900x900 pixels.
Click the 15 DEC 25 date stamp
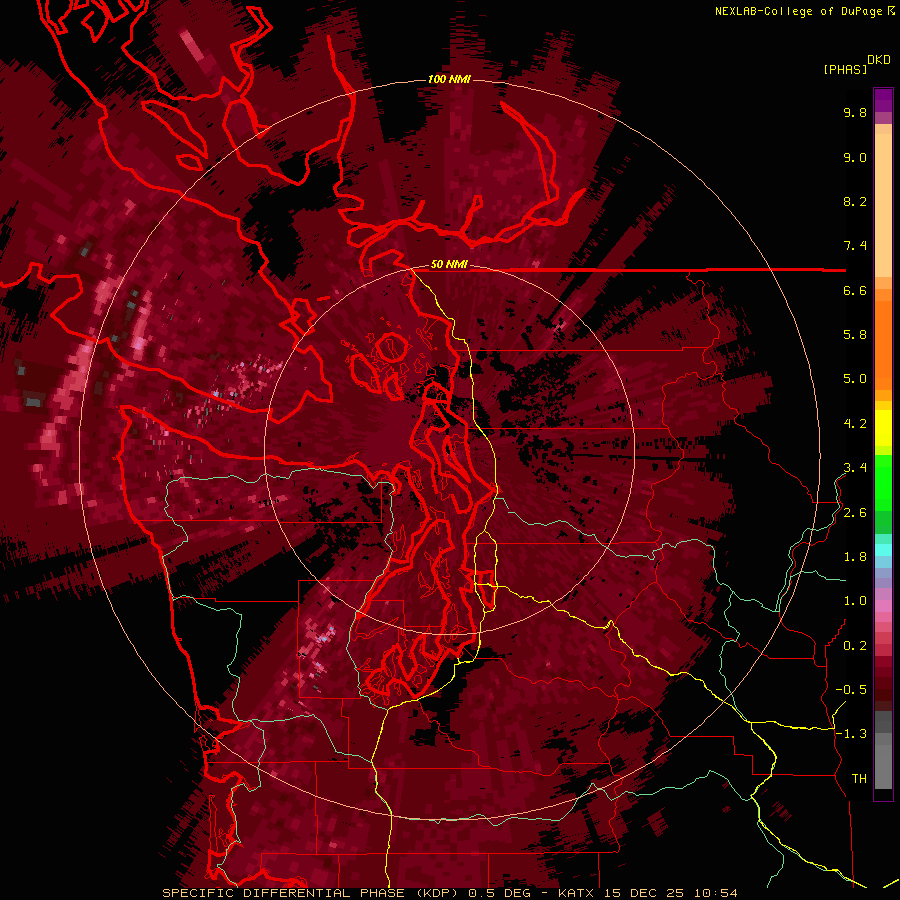[645, 893]
